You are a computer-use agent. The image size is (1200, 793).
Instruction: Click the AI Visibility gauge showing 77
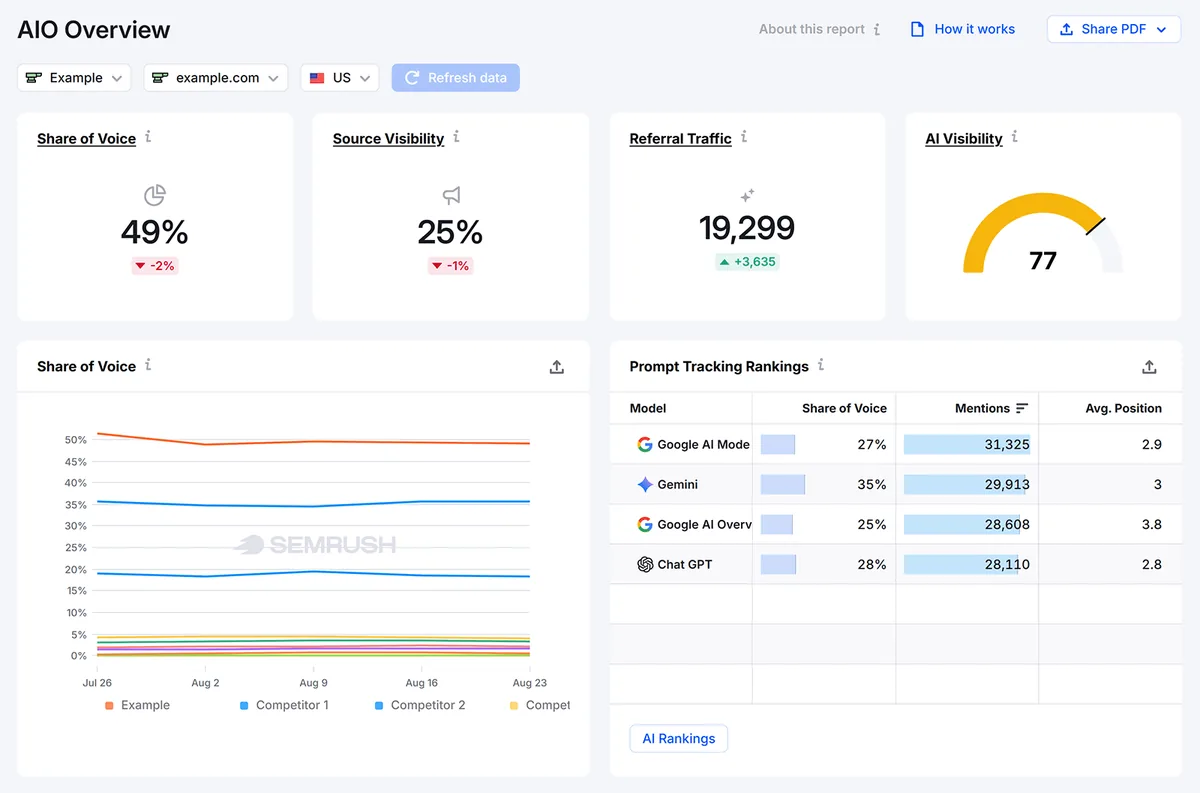(1043, 233)
